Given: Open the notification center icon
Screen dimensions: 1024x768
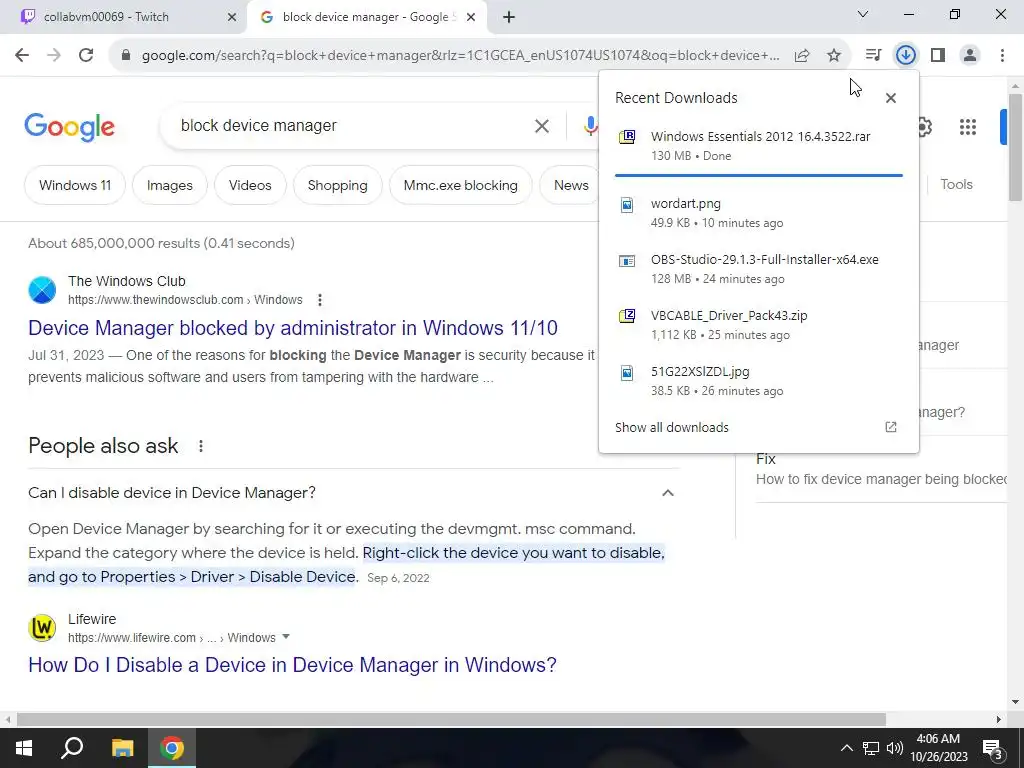Looking at the screenshot, I should coord(993,749).
